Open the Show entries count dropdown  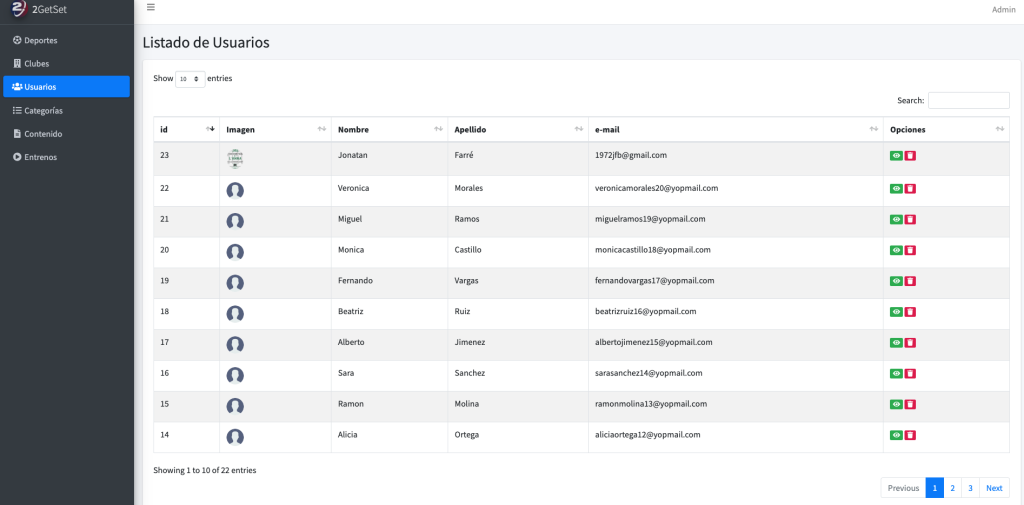pyautogui.click(x=190, y=78)
